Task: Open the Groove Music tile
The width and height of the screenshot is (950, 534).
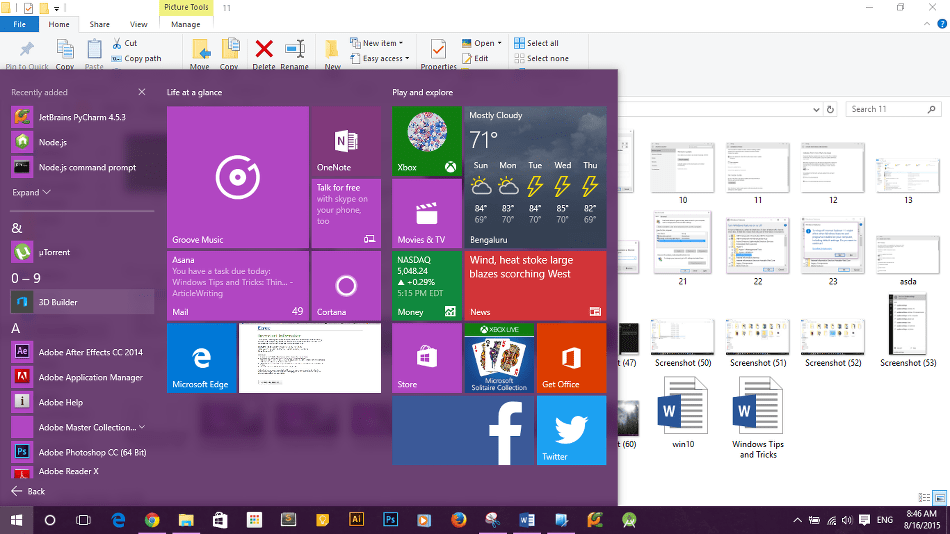Action: (x=237, y=177)
